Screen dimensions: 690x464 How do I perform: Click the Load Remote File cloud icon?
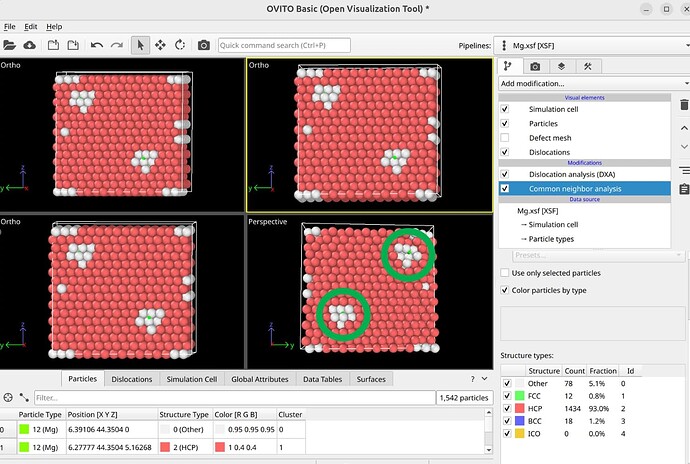click(30, 45)
